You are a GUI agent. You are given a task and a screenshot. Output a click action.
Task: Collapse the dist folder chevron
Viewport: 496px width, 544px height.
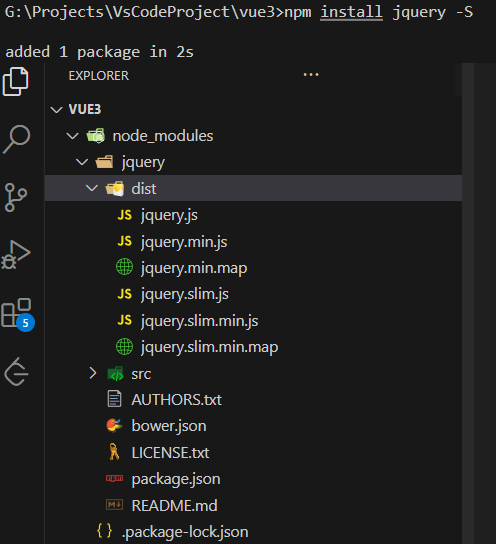click(x=92, y=188)
